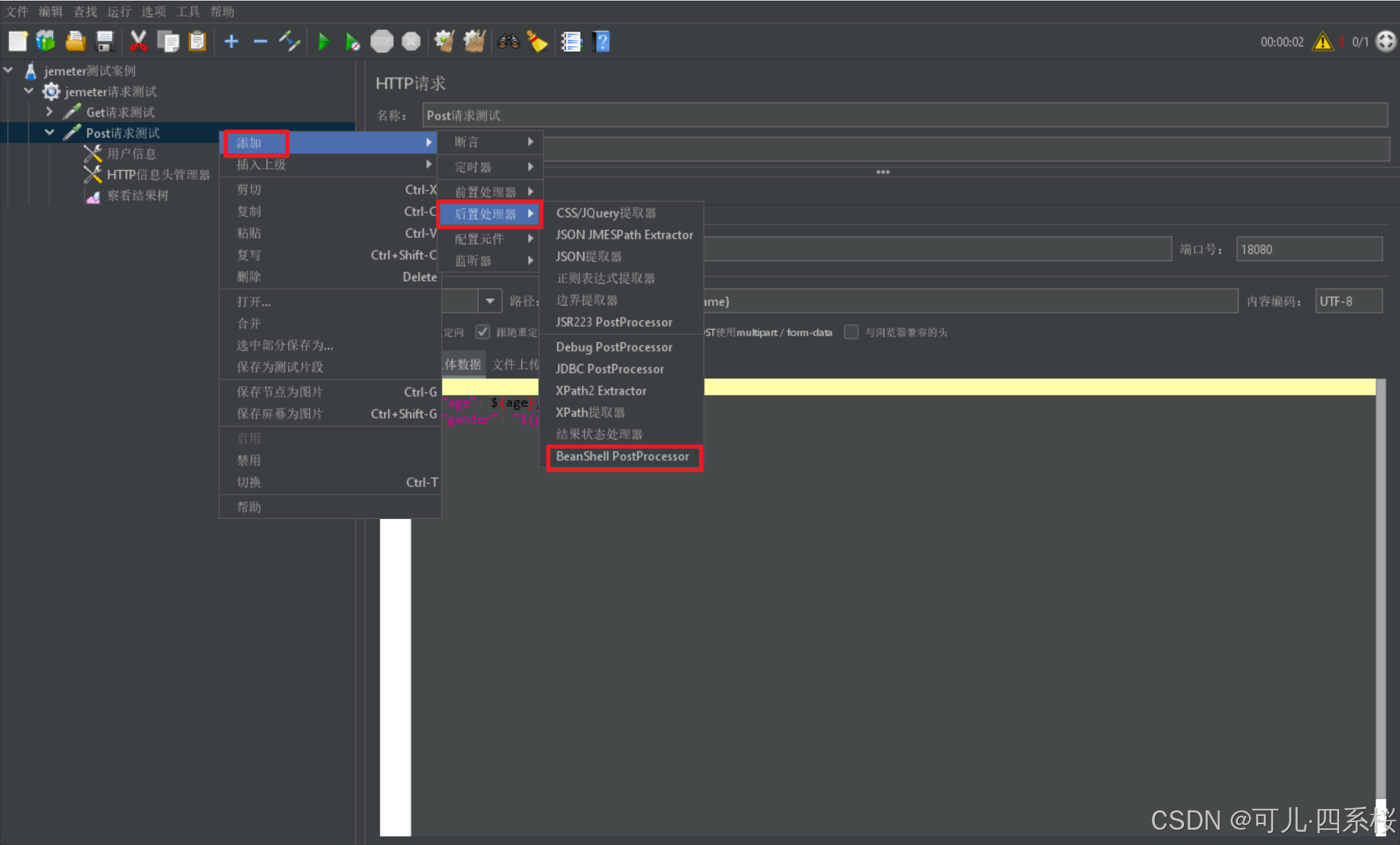Open the HTTP method dropdown arrow
Viewport: 1400px width, 845px height.
click(489, 301)
